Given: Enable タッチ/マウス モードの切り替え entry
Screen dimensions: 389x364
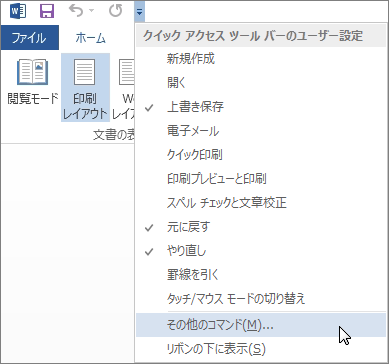Looking at the screenshot, I should 261,299.
